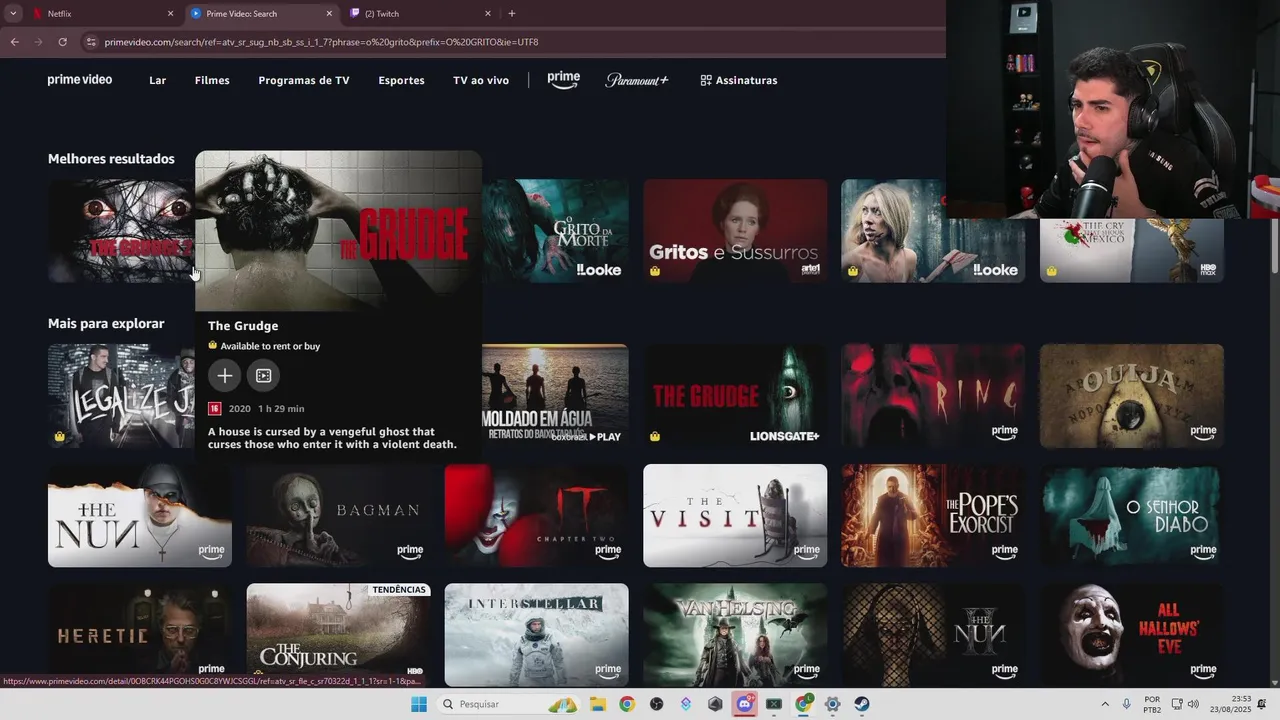The image size is (1280, 720).
Task: Open the tab search dropdown arrow
Action: tap(13, 14)
